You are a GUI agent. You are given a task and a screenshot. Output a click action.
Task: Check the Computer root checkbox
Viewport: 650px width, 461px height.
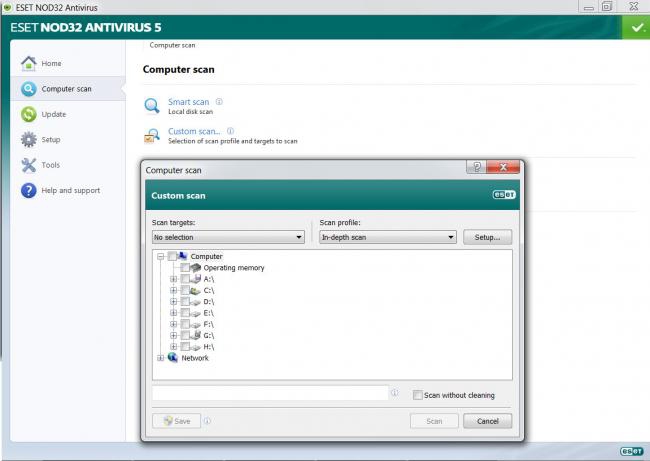[x=172, y=257]
